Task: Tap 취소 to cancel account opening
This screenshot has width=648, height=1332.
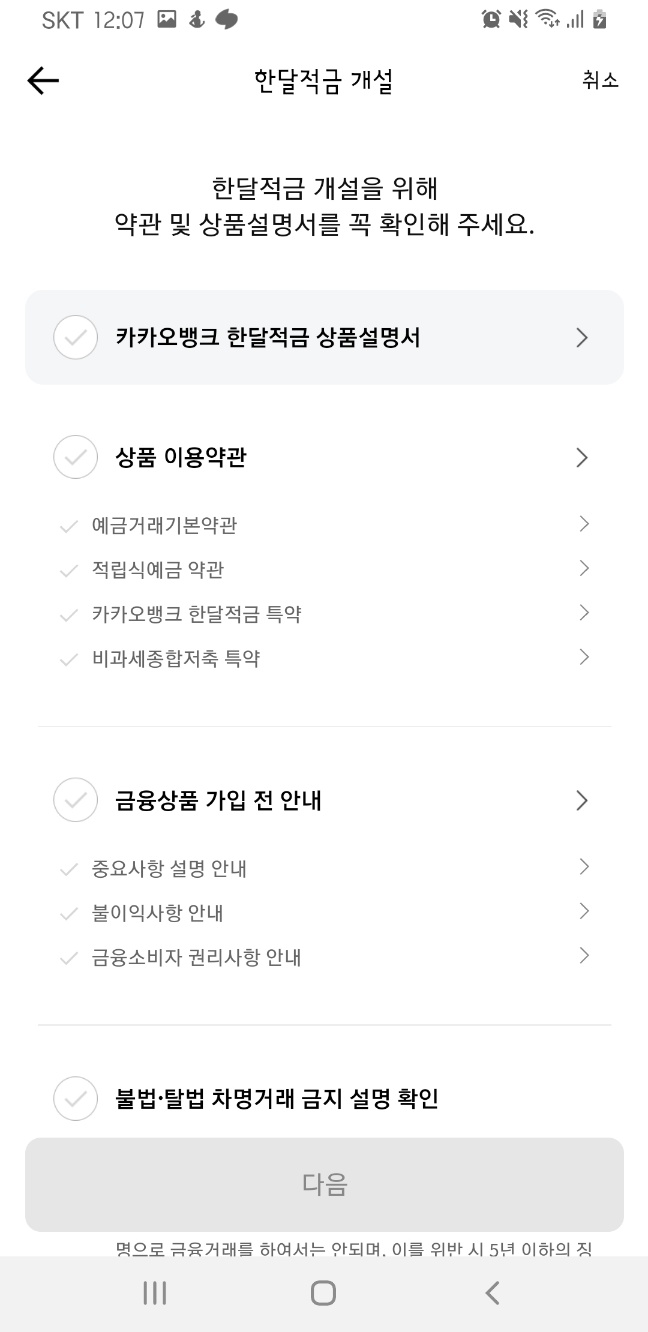Action: [601, 80]
